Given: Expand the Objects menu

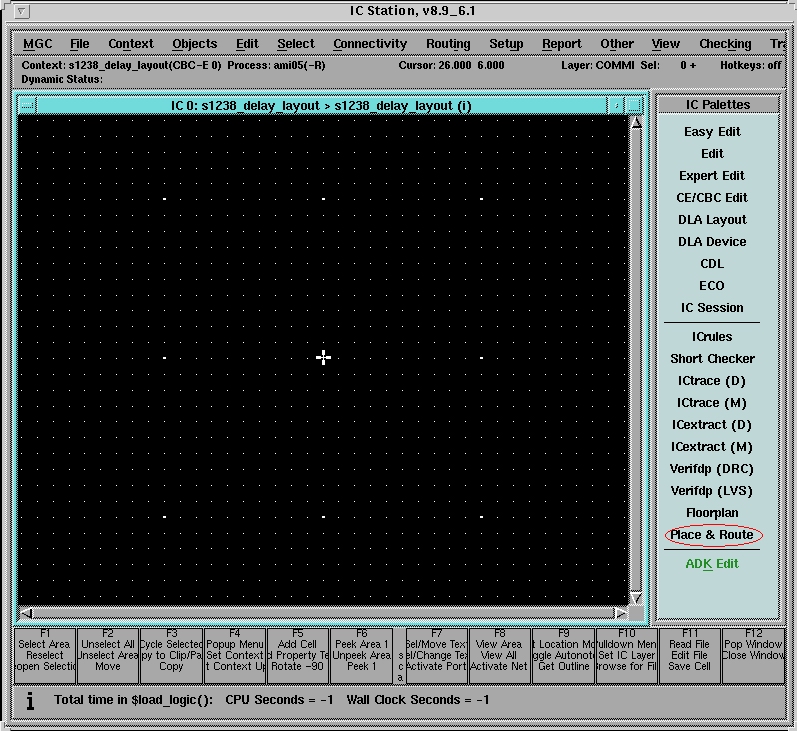Looking at the screenshot, I should [194, 44].
